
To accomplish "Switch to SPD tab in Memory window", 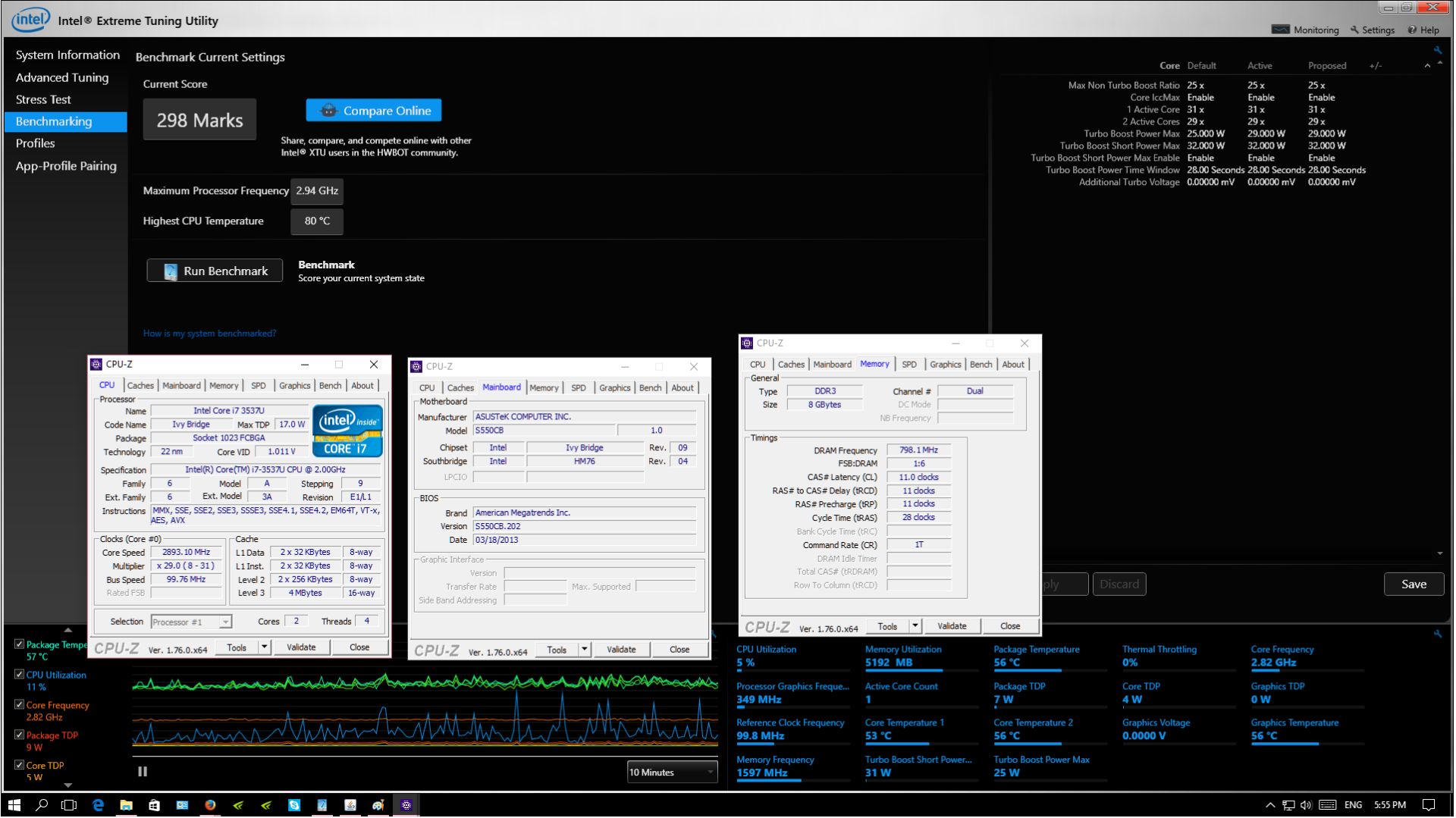I will (908, 365).
